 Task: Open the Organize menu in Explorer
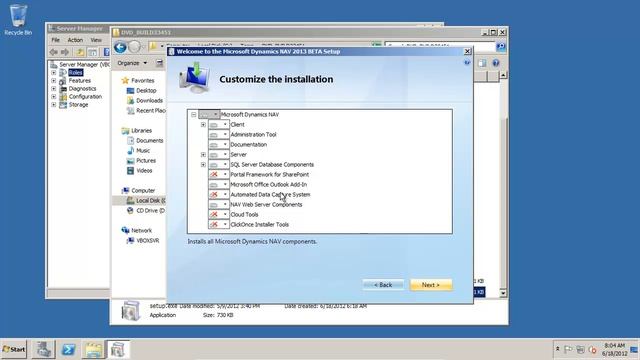click(x=132, y=63)
